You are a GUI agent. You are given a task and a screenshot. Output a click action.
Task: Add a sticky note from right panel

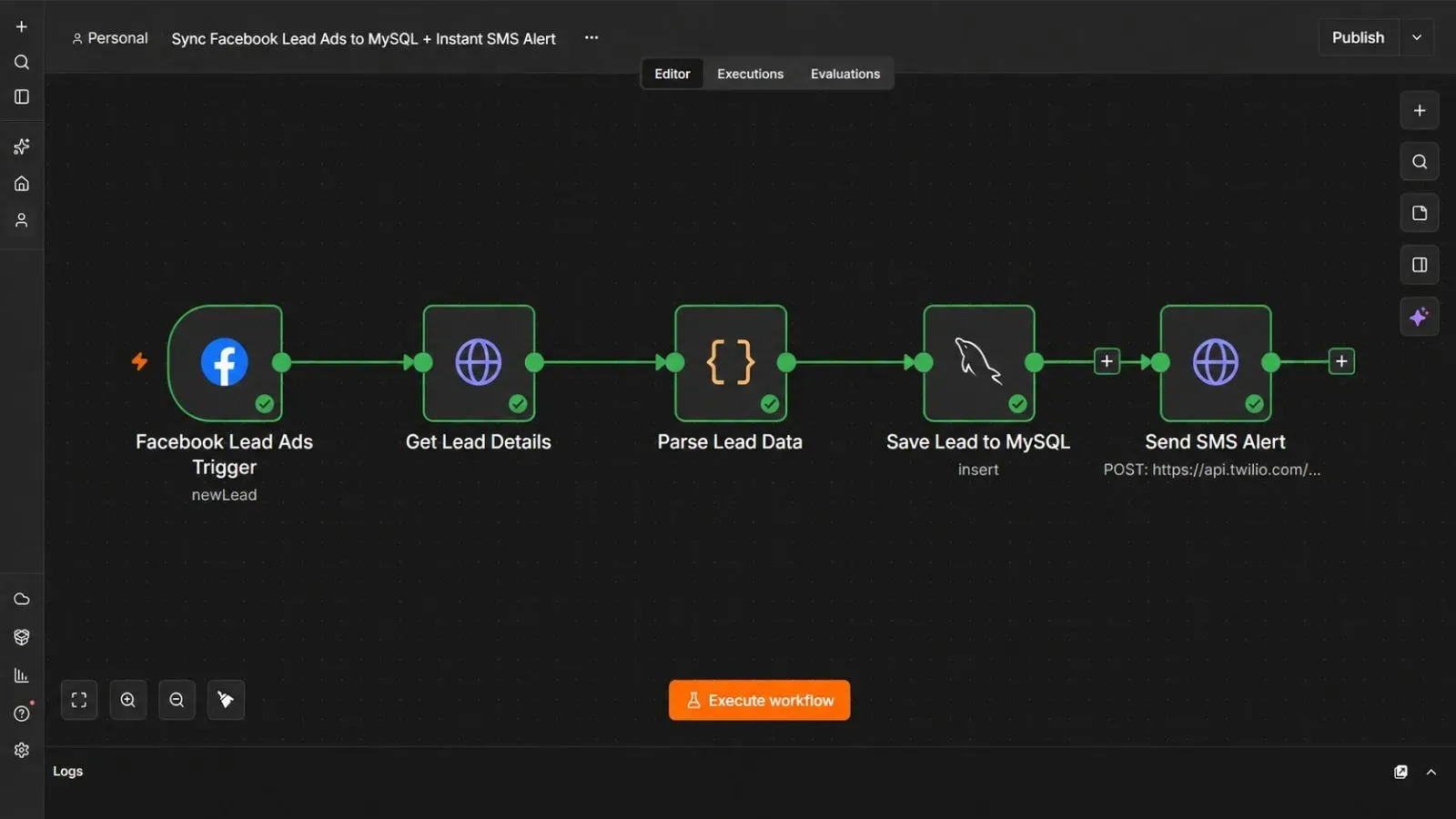click(x=1420, y=213)
